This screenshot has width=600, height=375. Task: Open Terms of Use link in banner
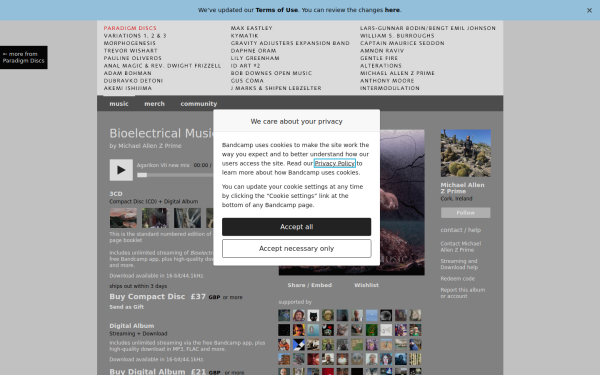click(x=277, y=10)
